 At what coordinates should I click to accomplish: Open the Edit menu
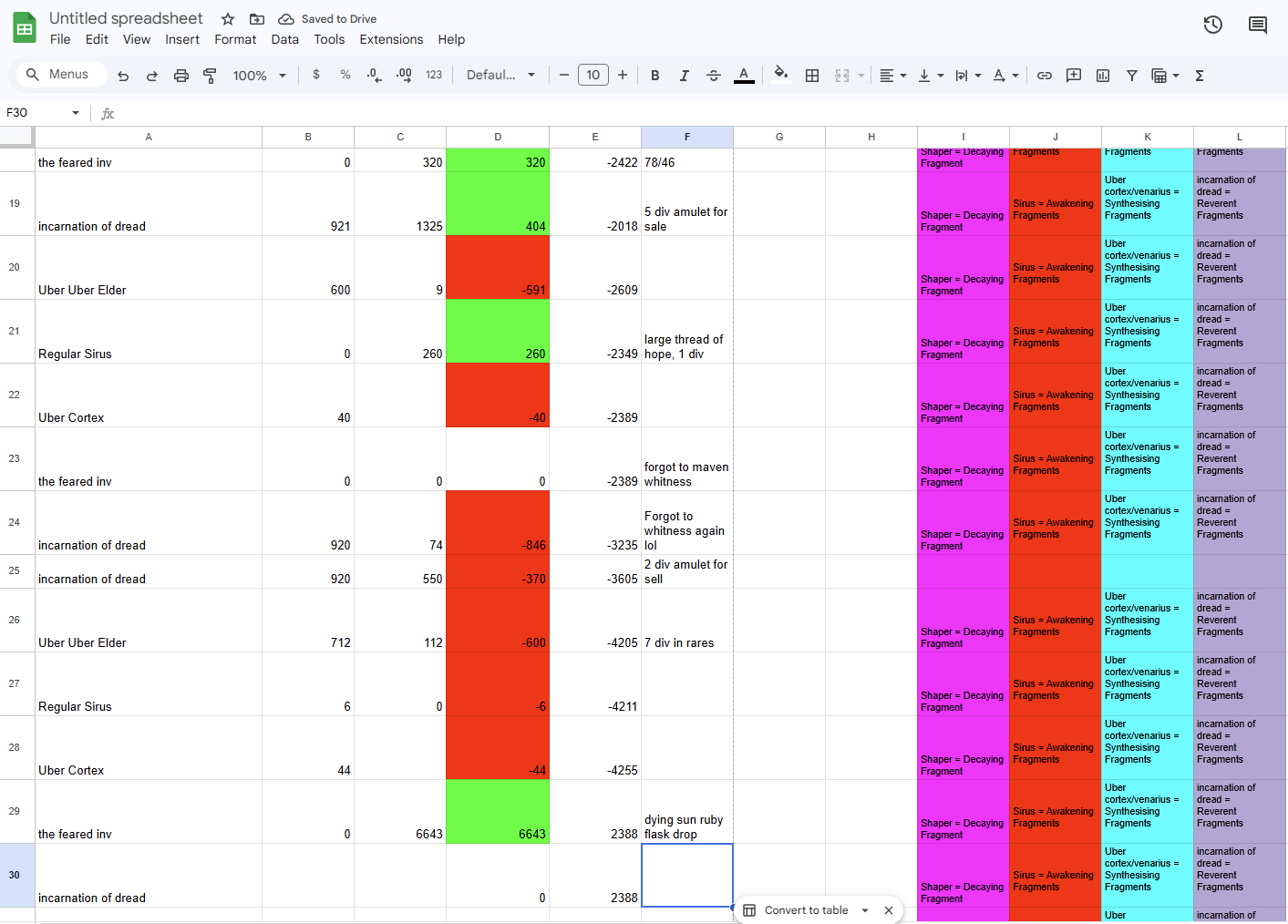point(97,39)
